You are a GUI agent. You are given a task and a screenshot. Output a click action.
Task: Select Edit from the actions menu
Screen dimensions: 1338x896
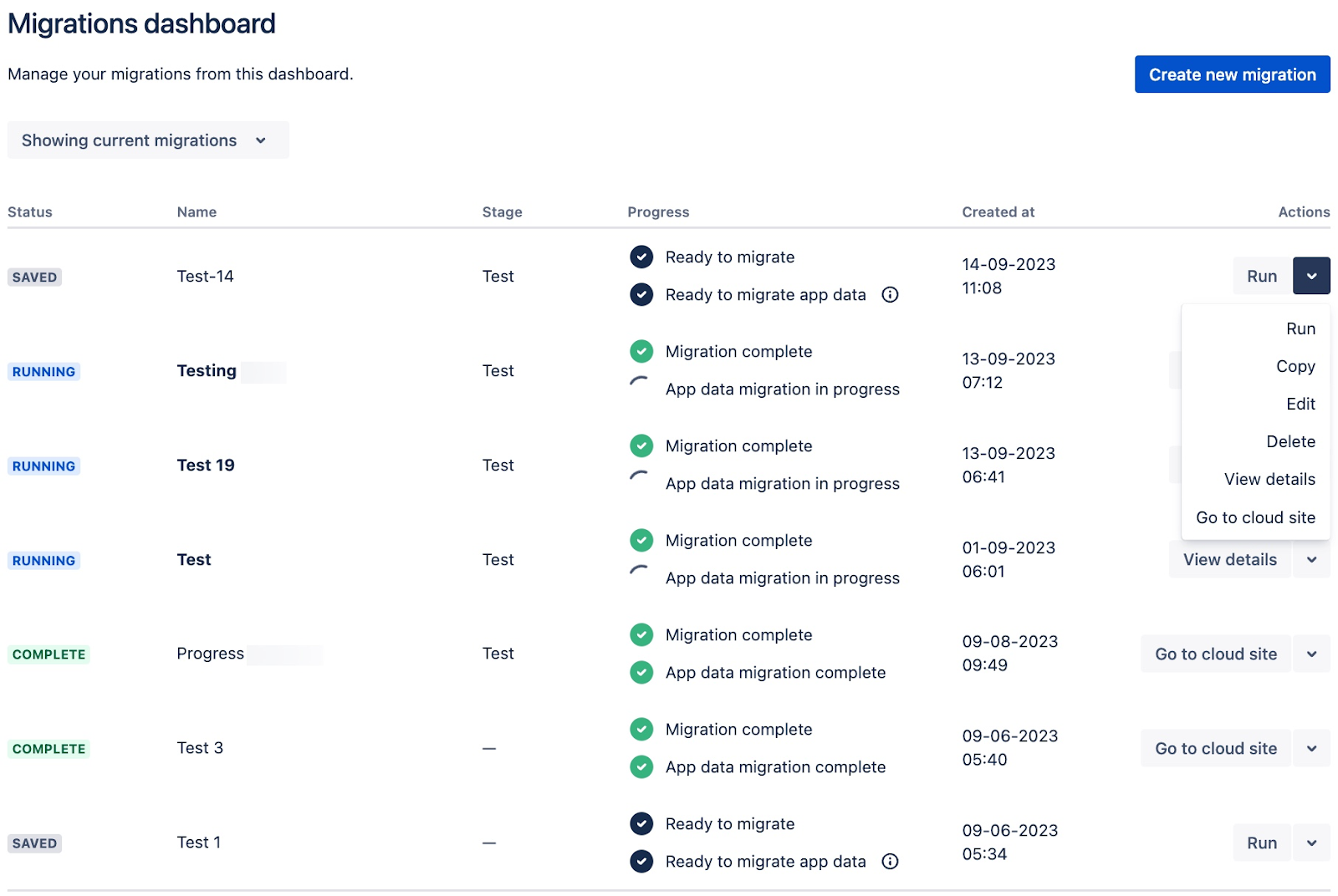[x=1300, y=404]
